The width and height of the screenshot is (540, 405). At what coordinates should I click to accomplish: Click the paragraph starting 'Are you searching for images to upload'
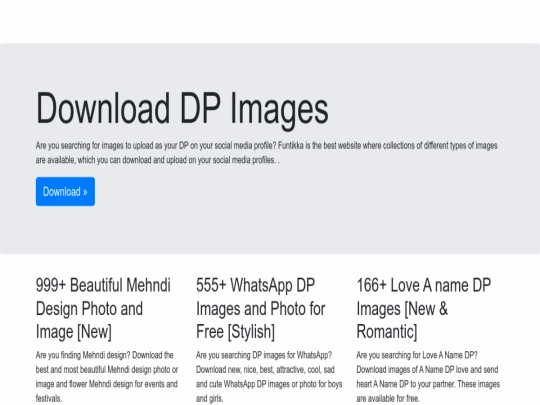click(267, 153)
